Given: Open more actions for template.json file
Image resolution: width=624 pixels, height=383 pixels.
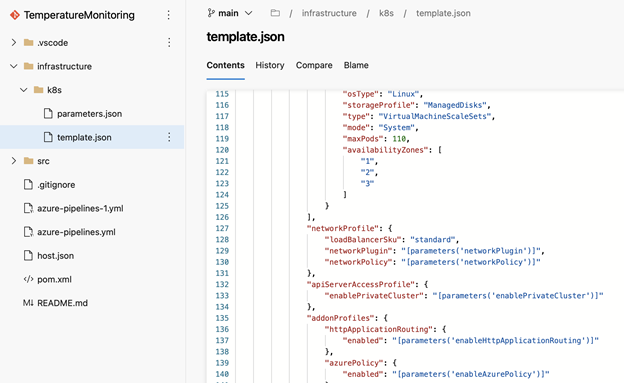Looking at the screenshot, I should coord(169,137).
